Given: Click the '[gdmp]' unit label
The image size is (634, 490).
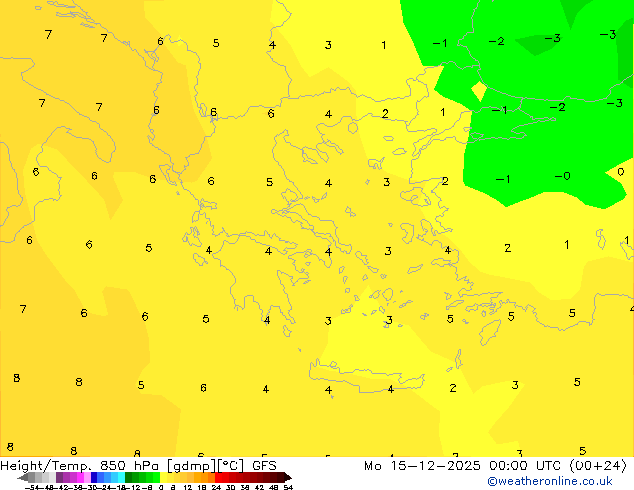Looking at the screenshot, I should tap(192, 466).
